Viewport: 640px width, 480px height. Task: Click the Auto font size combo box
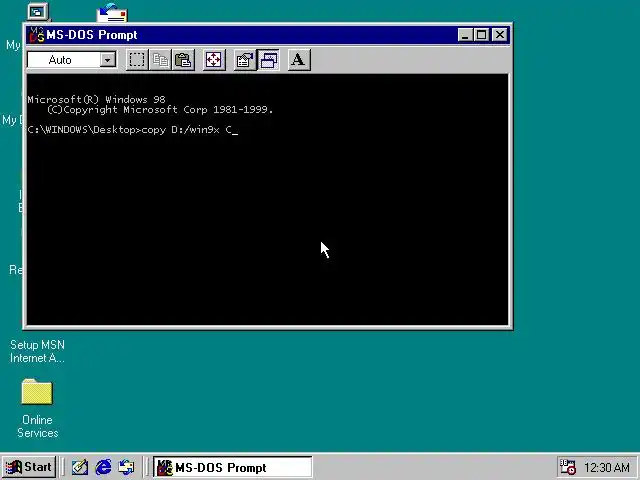click(71, 60)
